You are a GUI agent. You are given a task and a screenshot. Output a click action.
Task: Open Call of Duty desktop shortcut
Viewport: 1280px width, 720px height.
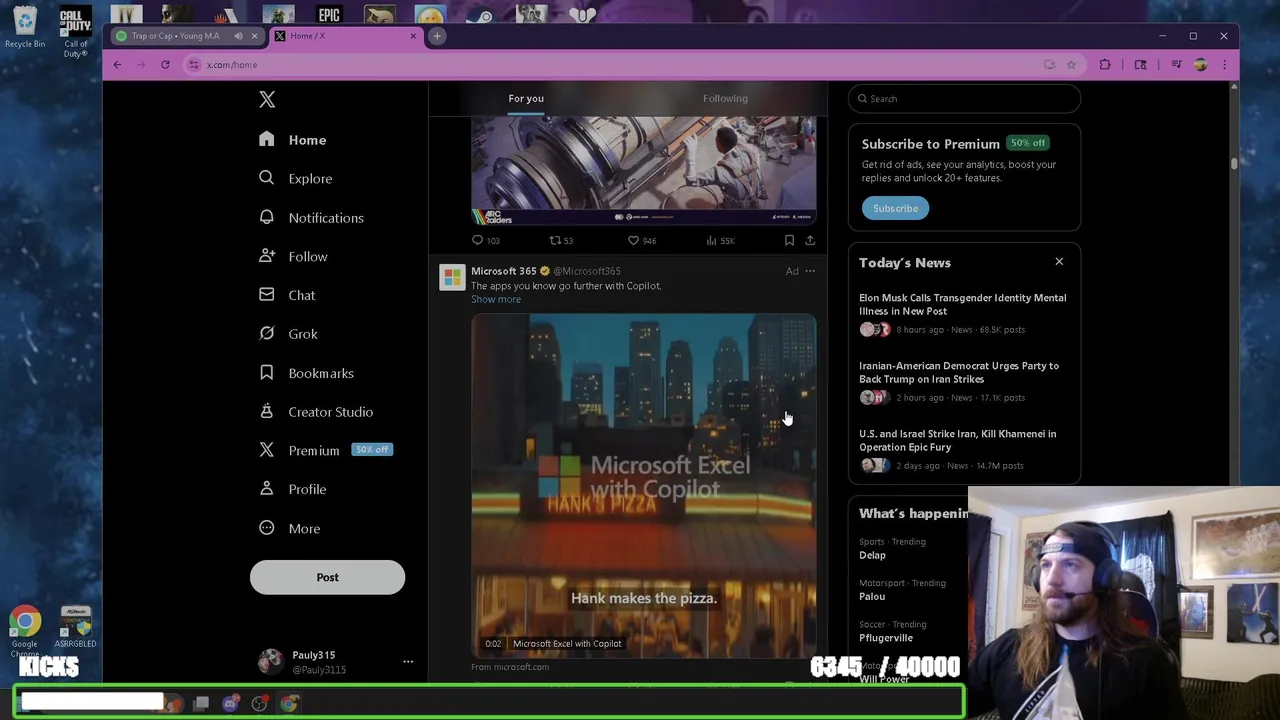tap(76, 32)
